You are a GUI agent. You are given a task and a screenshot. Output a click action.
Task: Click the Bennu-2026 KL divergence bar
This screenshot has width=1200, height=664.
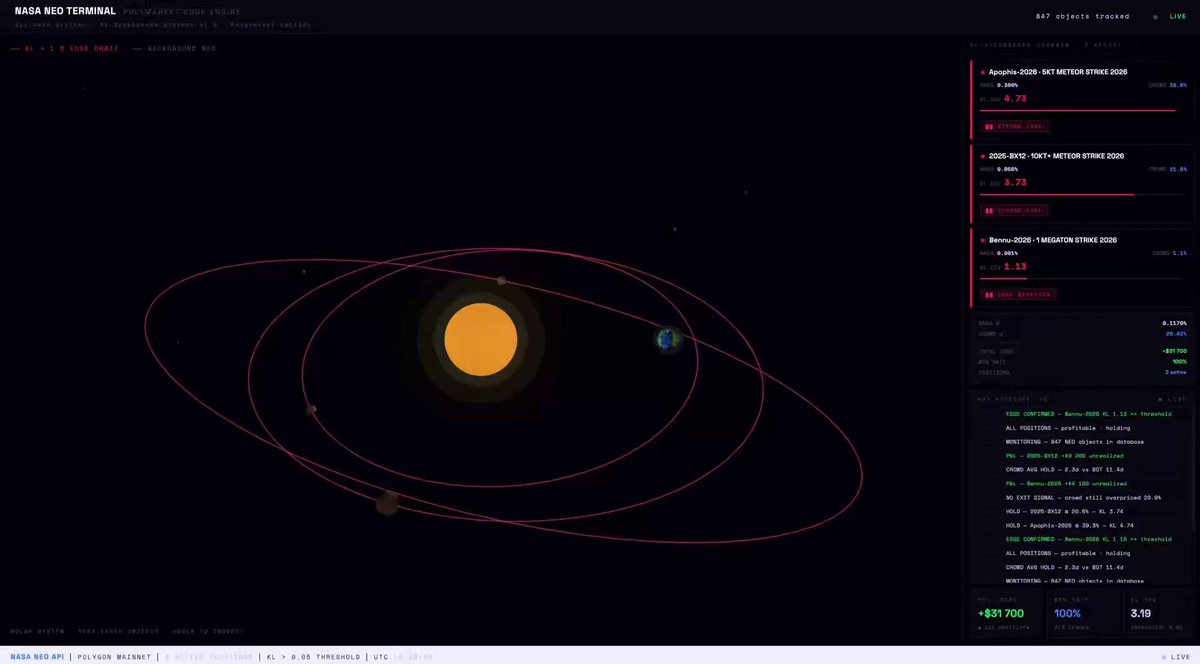point(1083,278)
